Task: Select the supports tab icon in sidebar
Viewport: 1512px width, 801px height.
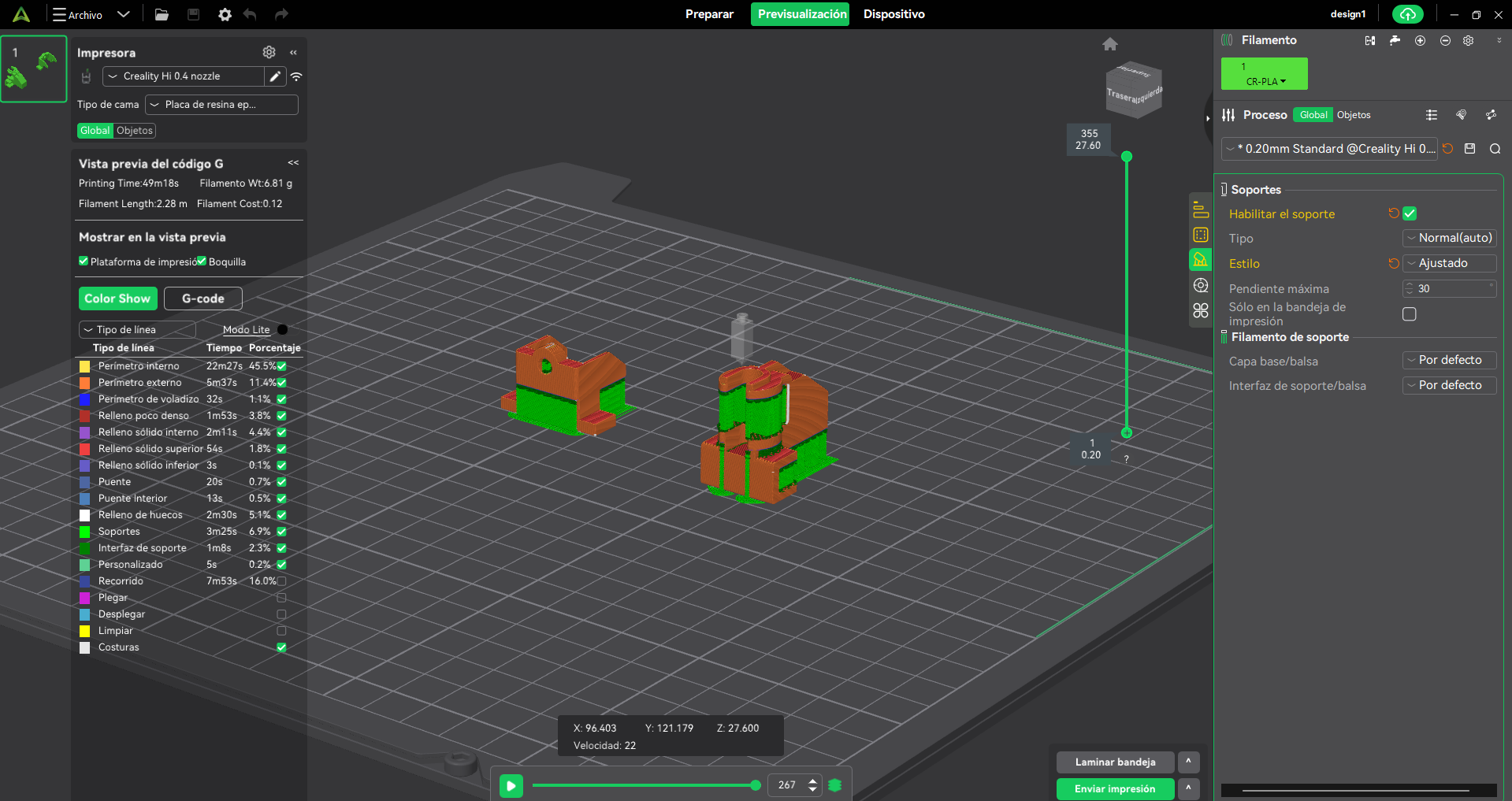Action: (1200, 260)
